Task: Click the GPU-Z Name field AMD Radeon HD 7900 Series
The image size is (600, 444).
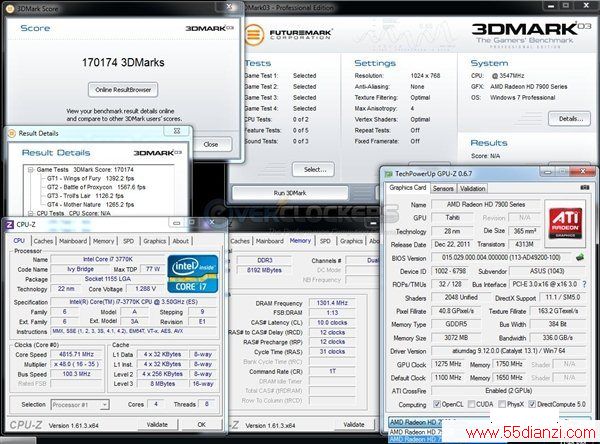Action: click(x=486, y=204)
